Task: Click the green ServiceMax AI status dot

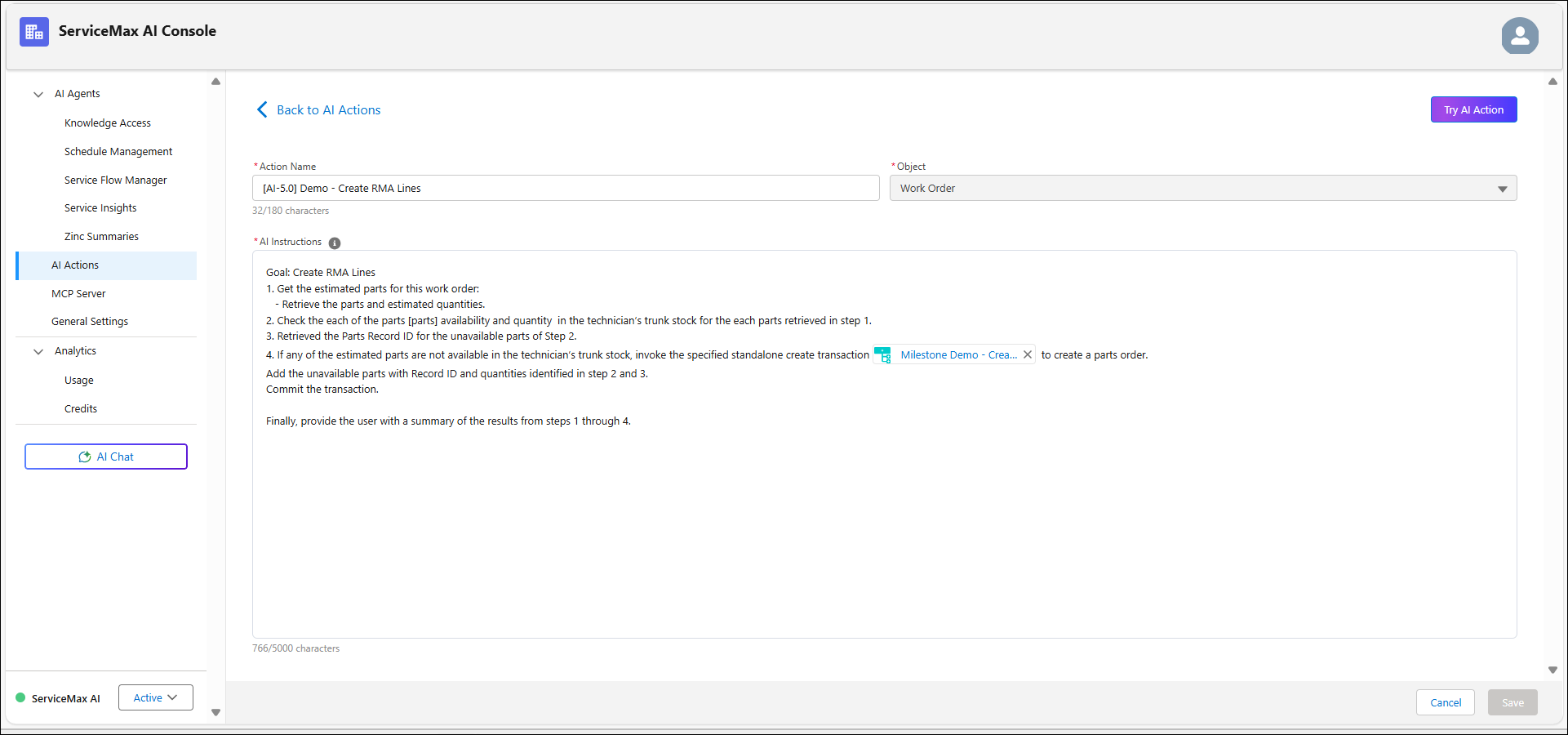Action: pyautogui.click(x=20, y=697)
